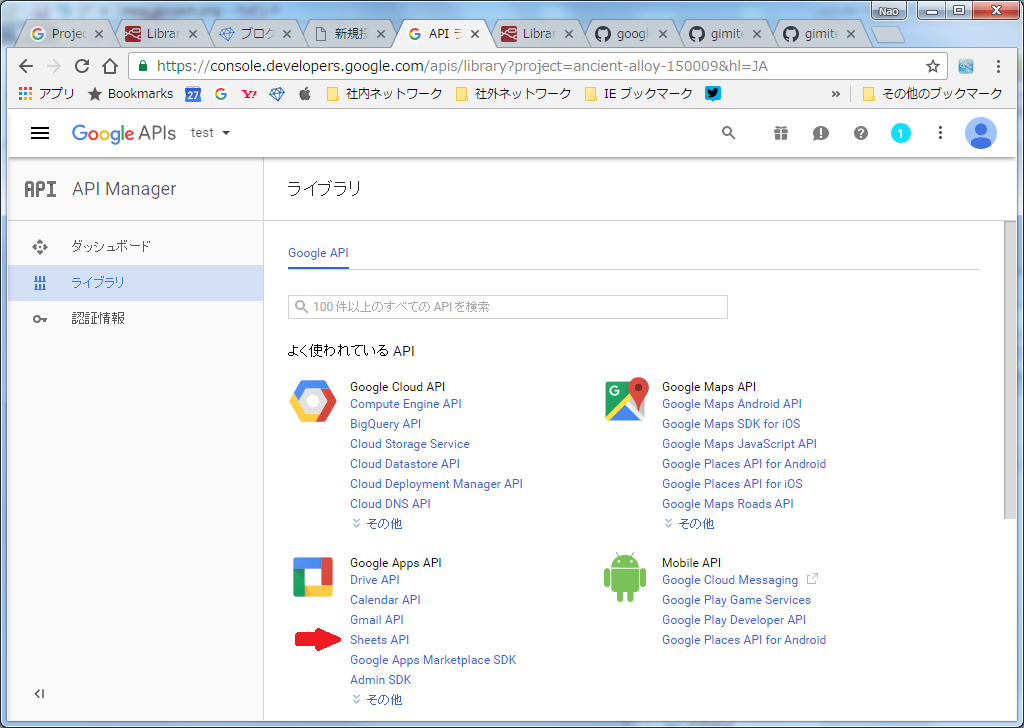Click the page vertical scrollbar
Image resolution: width=1024 pixels, height=728 pixels.
(1010, 370)
